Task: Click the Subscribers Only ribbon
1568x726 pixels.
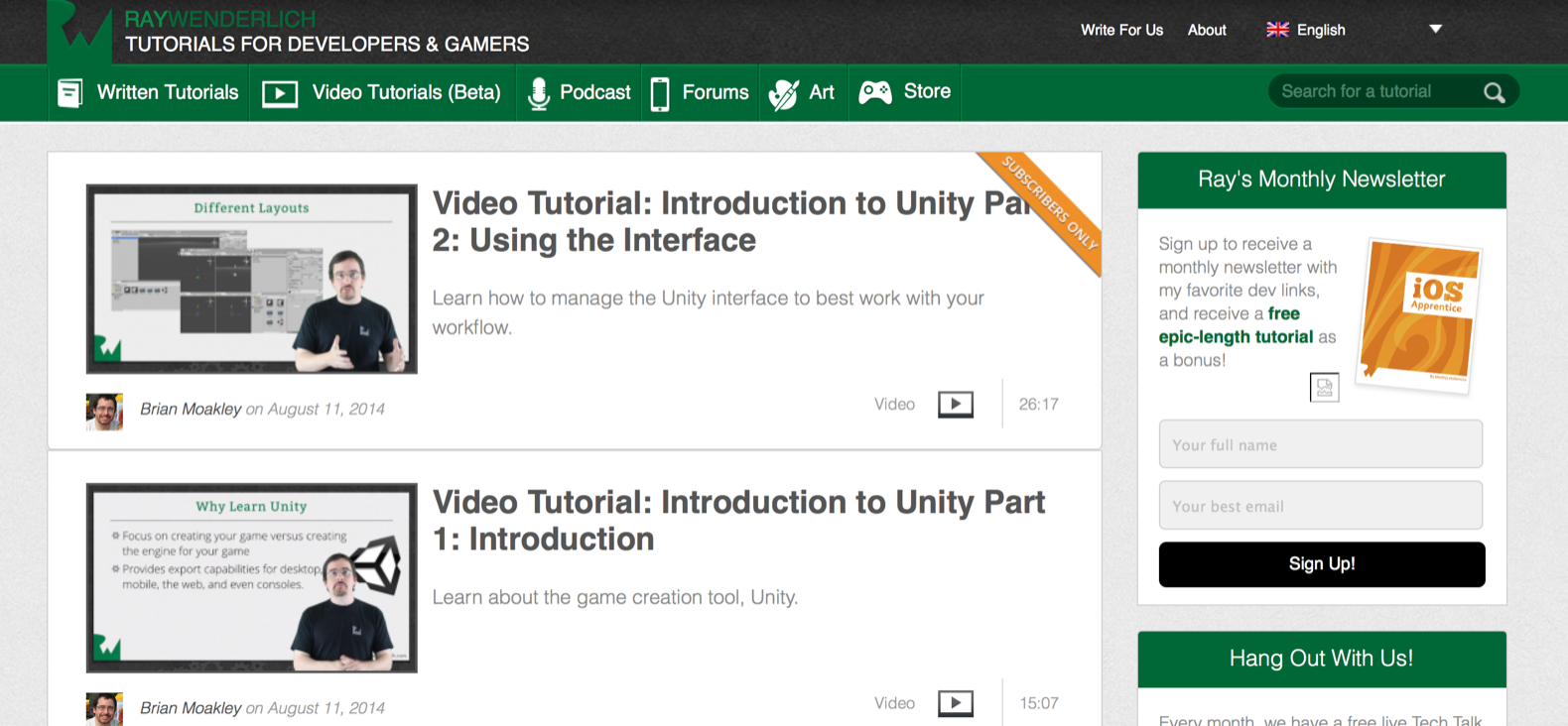Action: [1048, 204]
